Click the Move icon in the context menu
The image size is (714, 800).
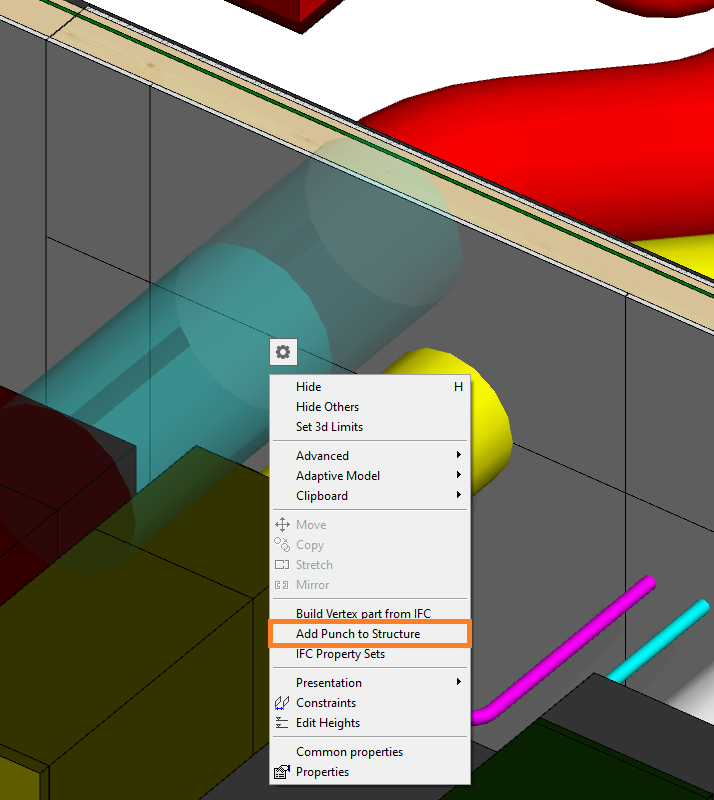tap(282, 525)
